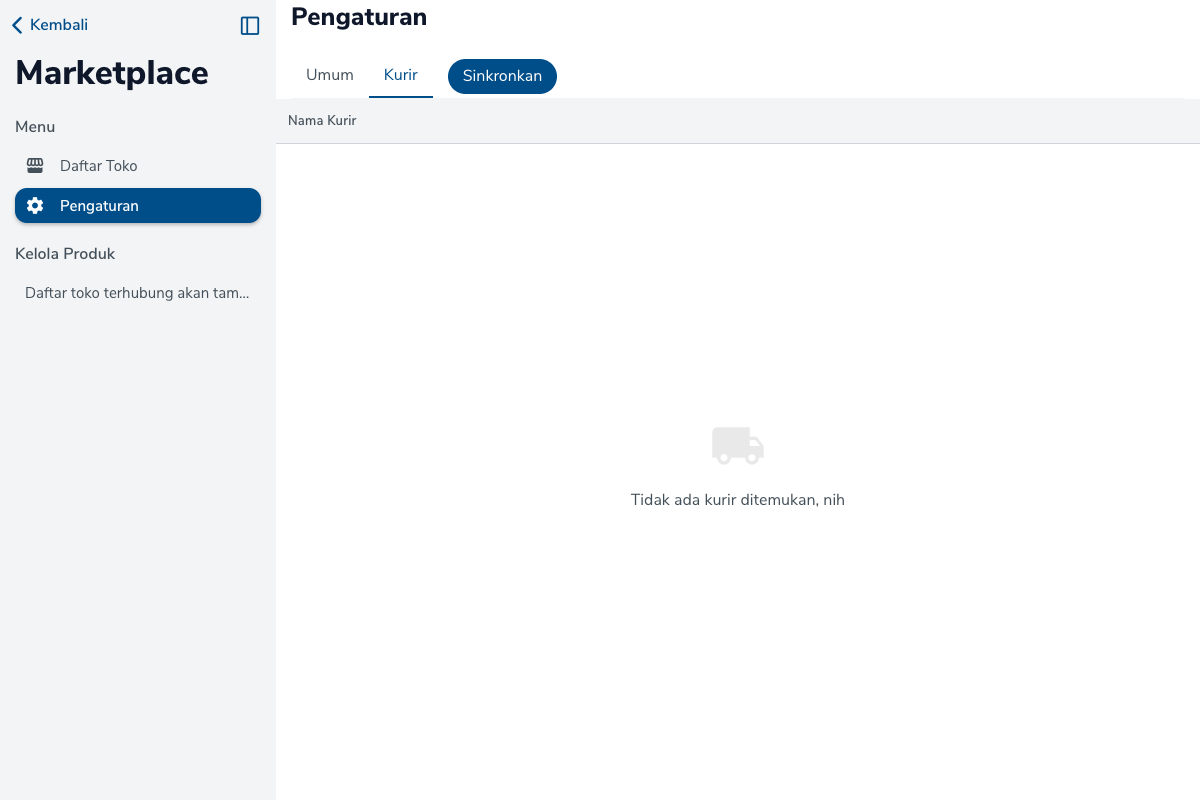Click the Marketplace heading text
Image resolution: width=1200 pixels, height=800 pixels.
coord(112,73)
